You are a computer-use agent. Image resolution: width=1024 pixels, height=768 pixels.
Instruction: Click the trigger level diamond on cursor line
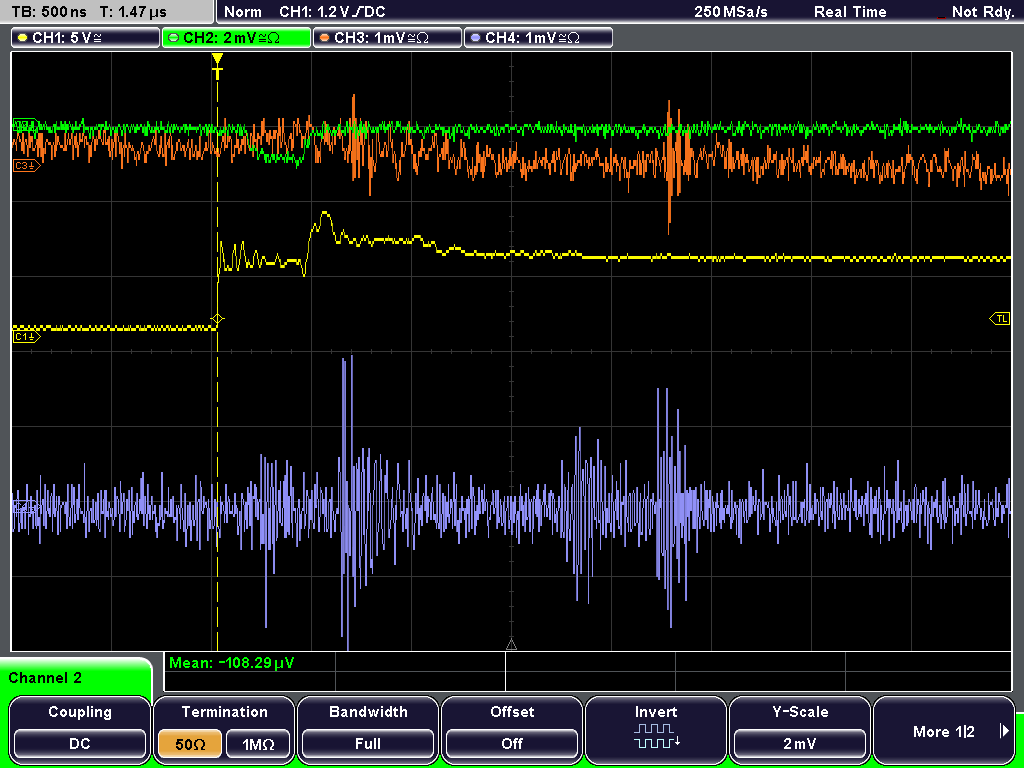[x=217, y=319]
